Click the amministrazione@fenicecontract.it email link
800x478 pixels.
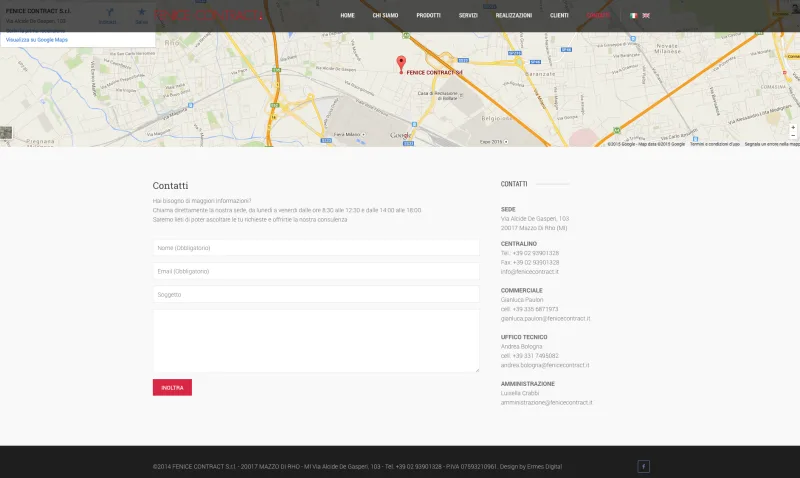tap(546, 402)
